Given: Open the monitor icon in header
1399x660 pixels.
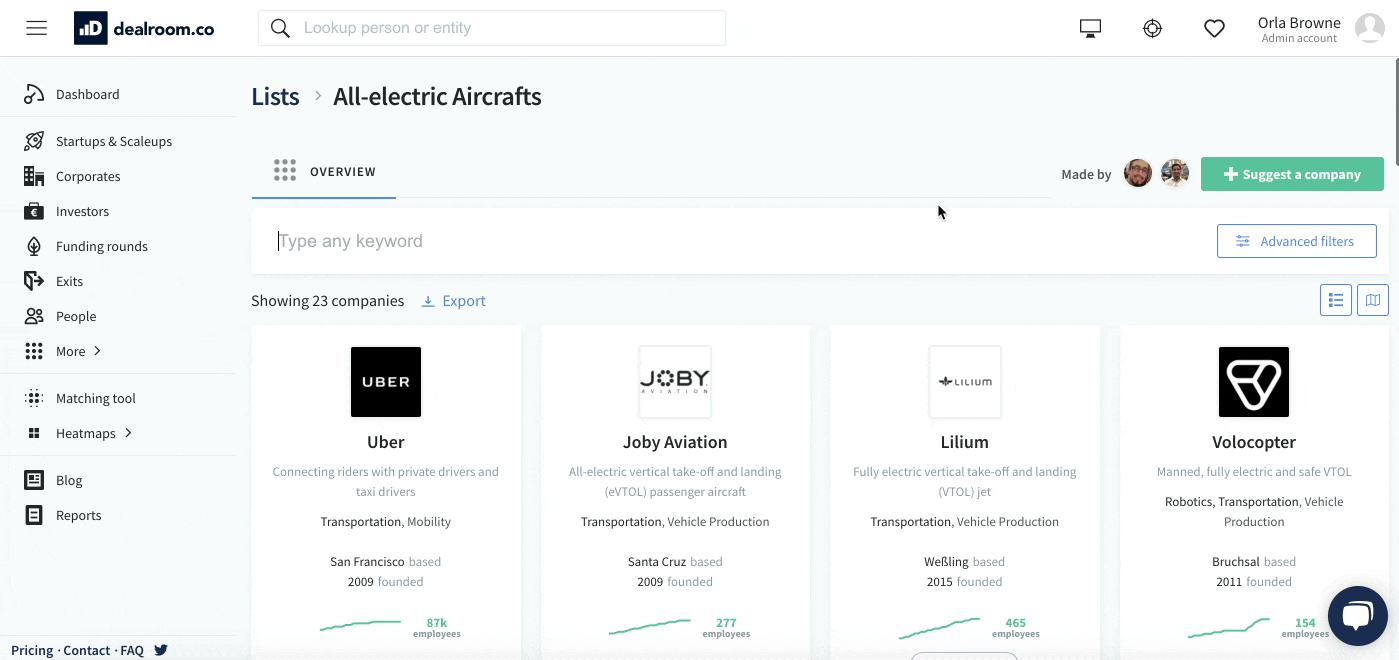Looking at the screenshot, I should coord(1091,29).
